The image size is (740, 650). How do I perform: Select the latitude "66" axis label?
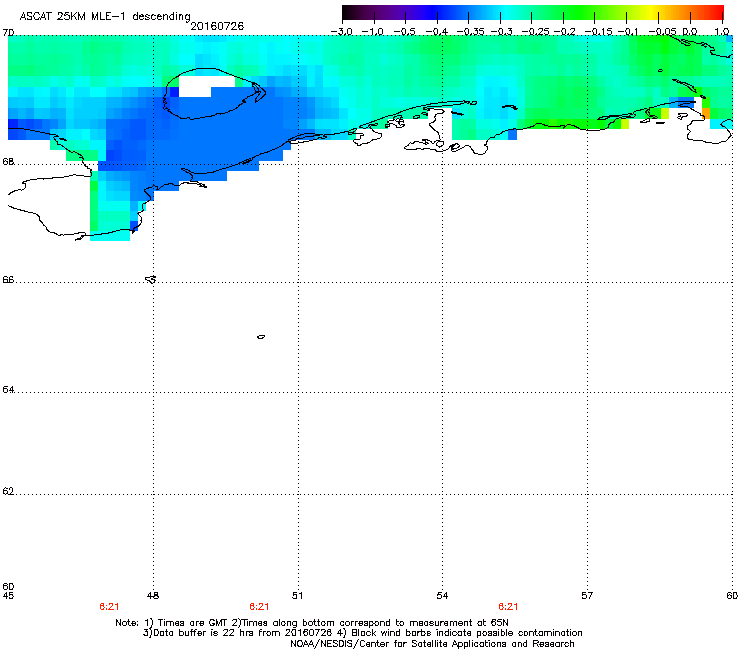tap(8, 280)
